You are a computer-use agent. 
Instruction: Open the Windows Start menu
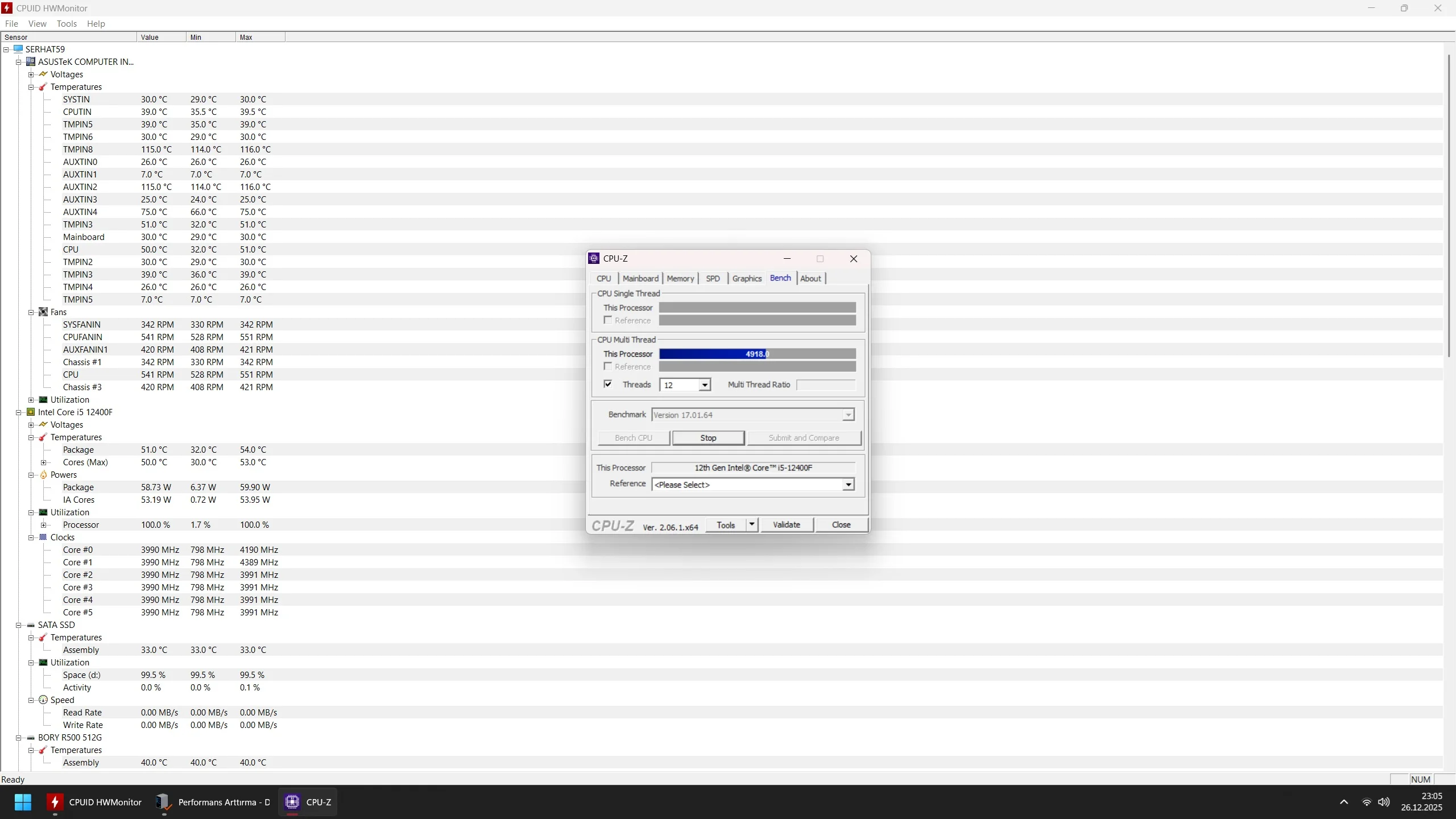pyautogui.click(x=23, y=802)
